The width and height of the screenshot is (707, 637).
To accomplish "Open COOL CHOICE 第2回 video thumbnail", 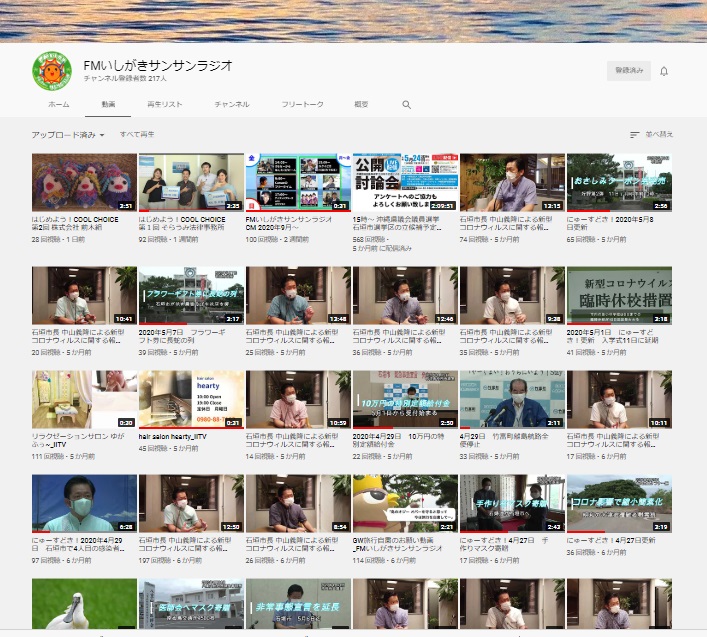I will pos(83,181).
